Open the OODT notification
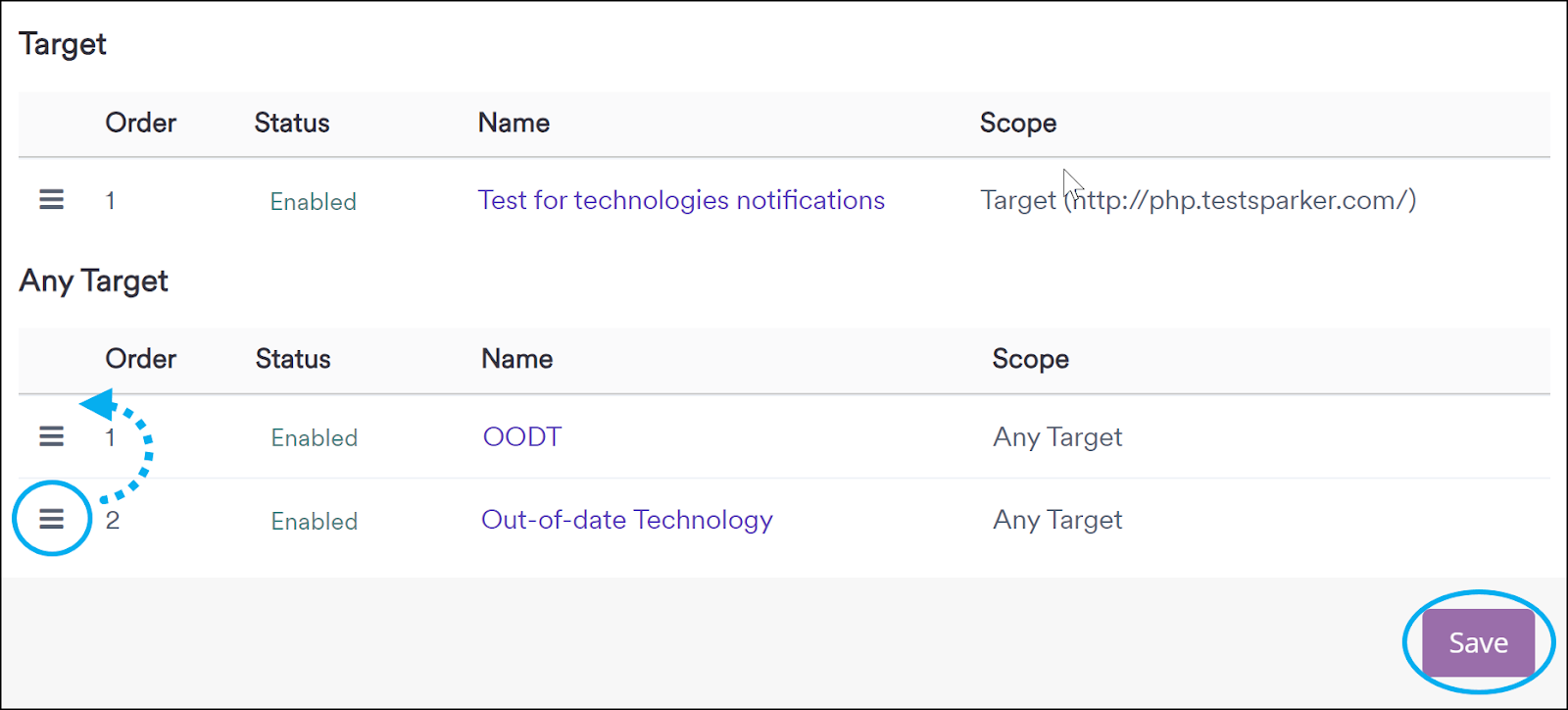 (521, 436)
